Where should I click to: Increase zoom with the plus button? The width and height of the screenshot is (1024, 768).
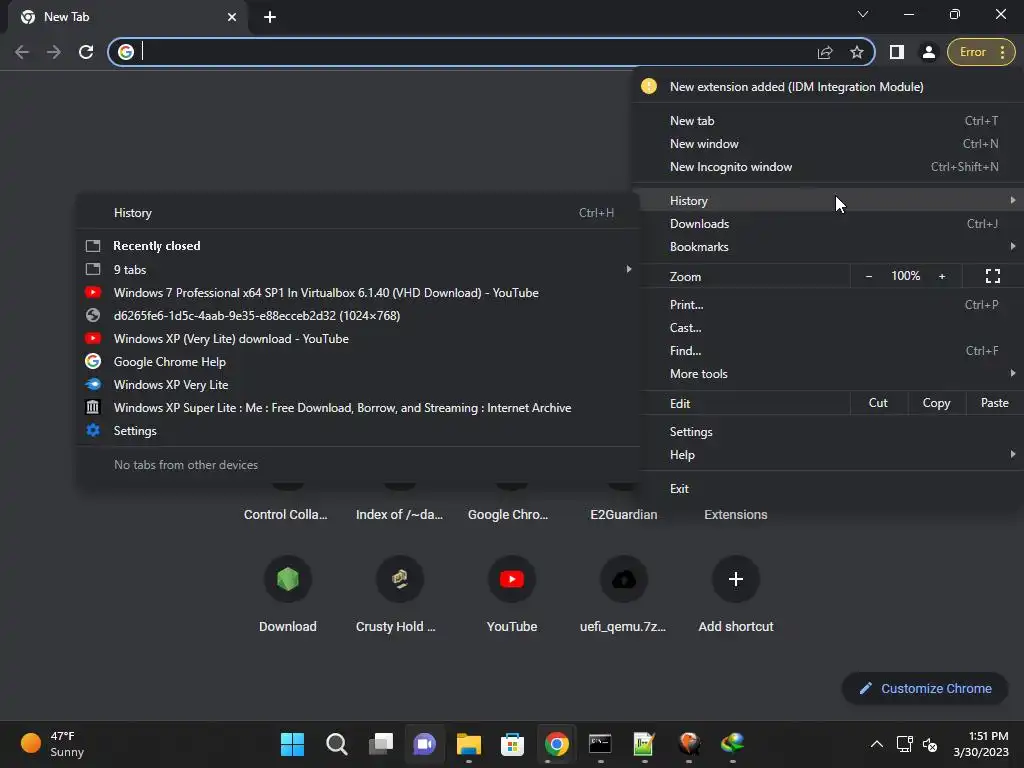(942, 276)
